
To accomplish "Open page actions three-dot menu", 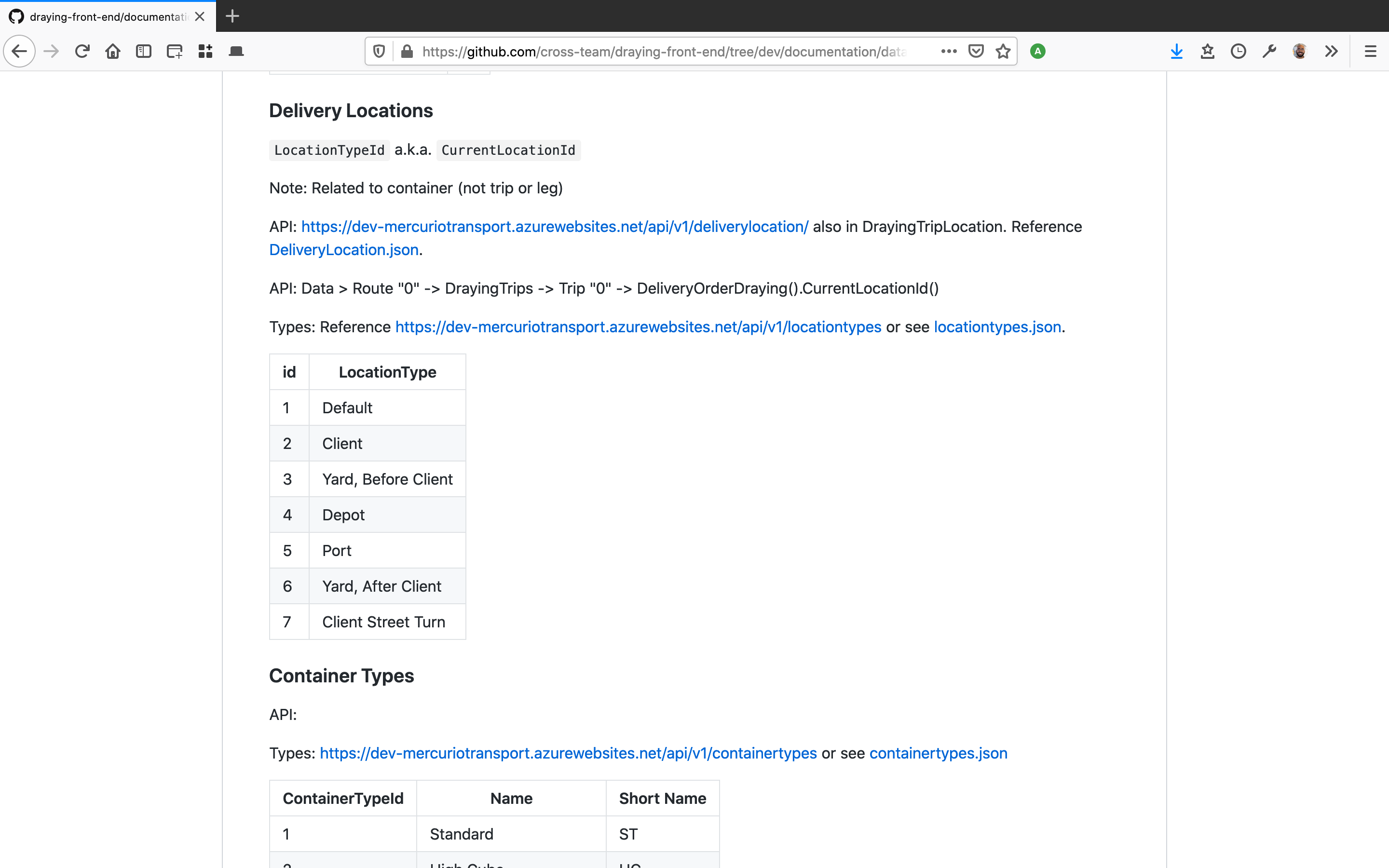I will 949,52.
